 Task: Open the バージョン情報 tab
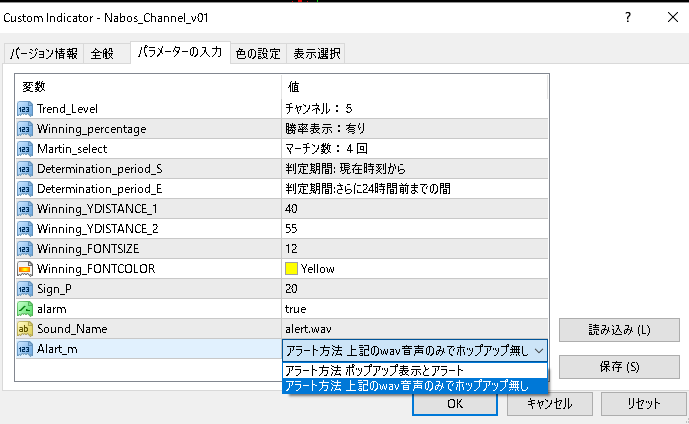[44, 54]
